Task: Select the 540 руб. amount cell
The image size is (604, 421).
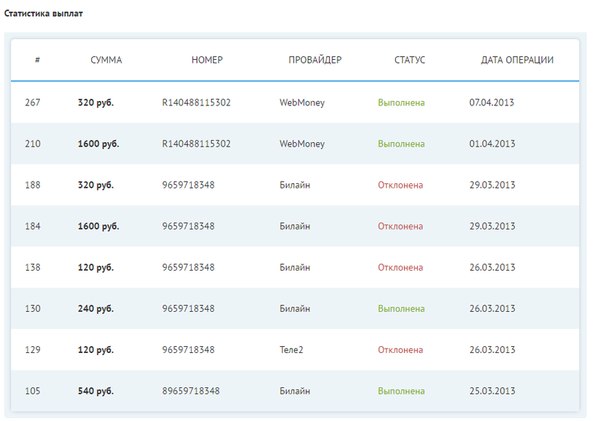Action: [95, 391]
